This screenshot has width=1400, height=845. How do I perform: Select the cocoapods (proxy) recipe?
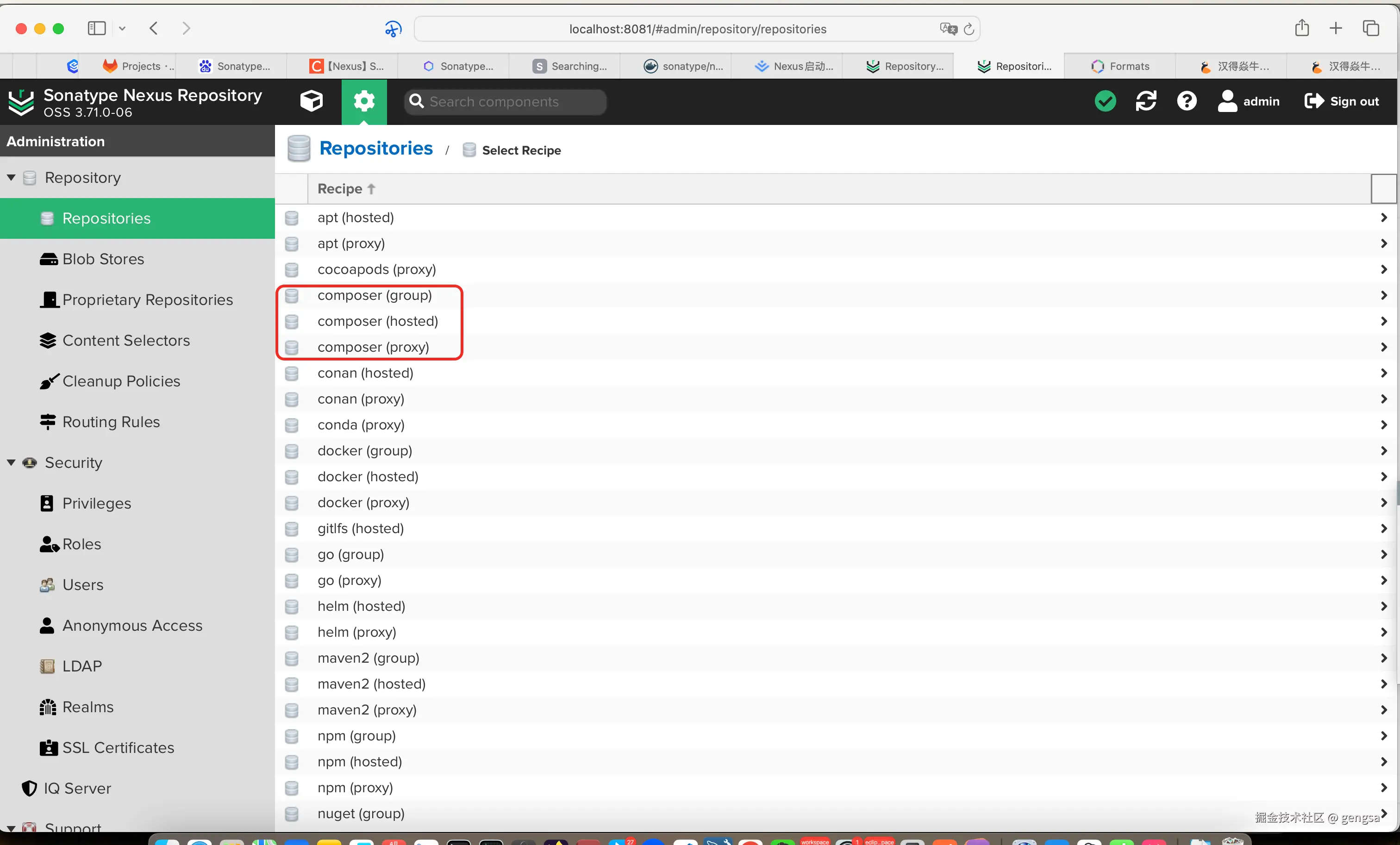click(836, 269)
